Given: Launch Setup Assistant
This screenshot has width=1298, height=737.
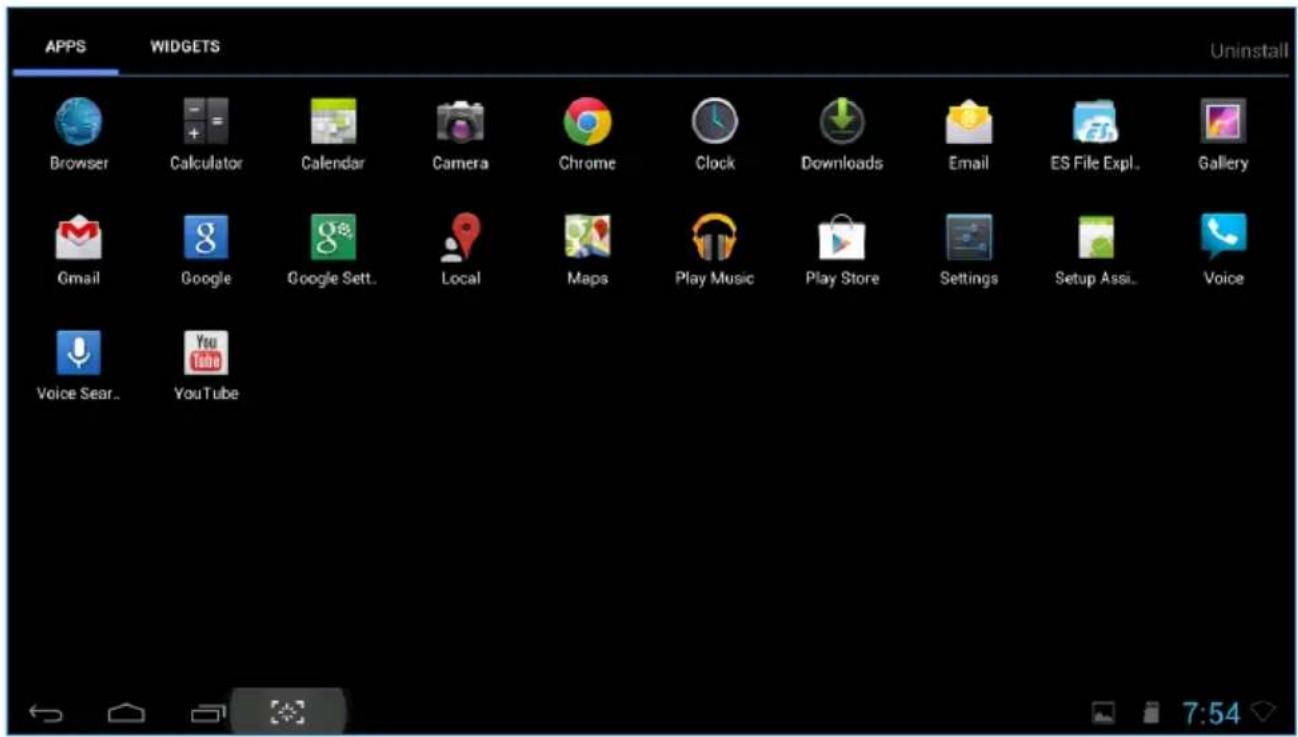Looking at the screenshot, I should [x=1095, y=251].
